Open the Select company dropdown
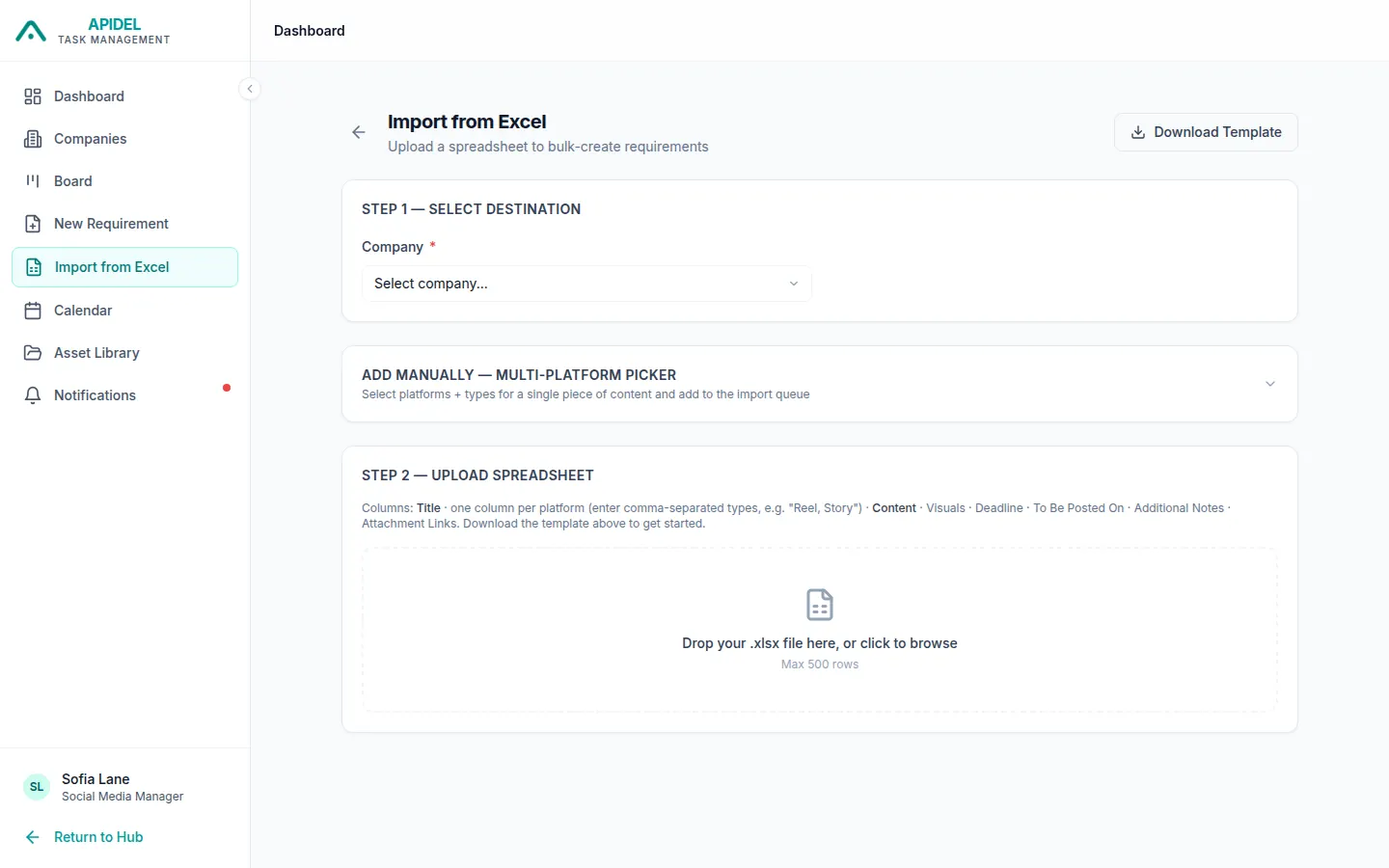Viewport: 1389px width, 868px height. click(586, 284)
